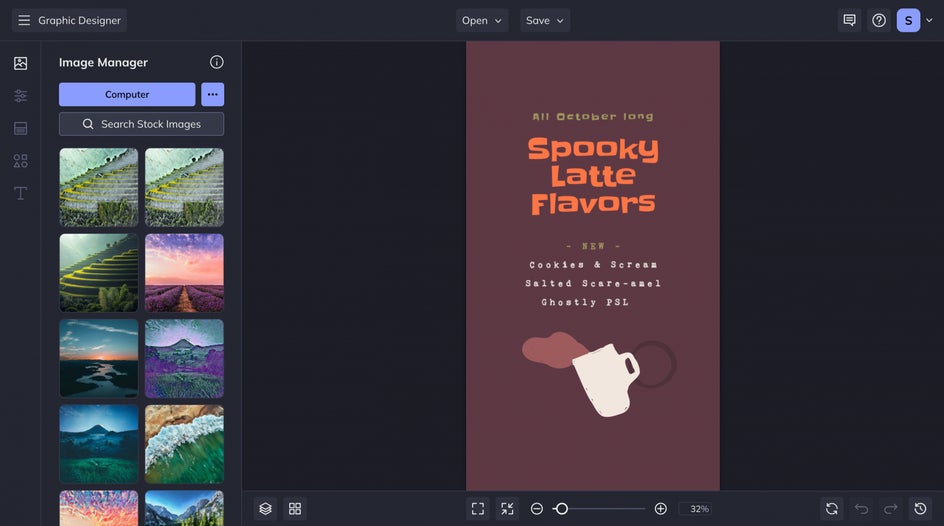Select 'All October long' text on canvas
Image resolution: width=944 pixels, height=526 pixels.
(593, 116)
